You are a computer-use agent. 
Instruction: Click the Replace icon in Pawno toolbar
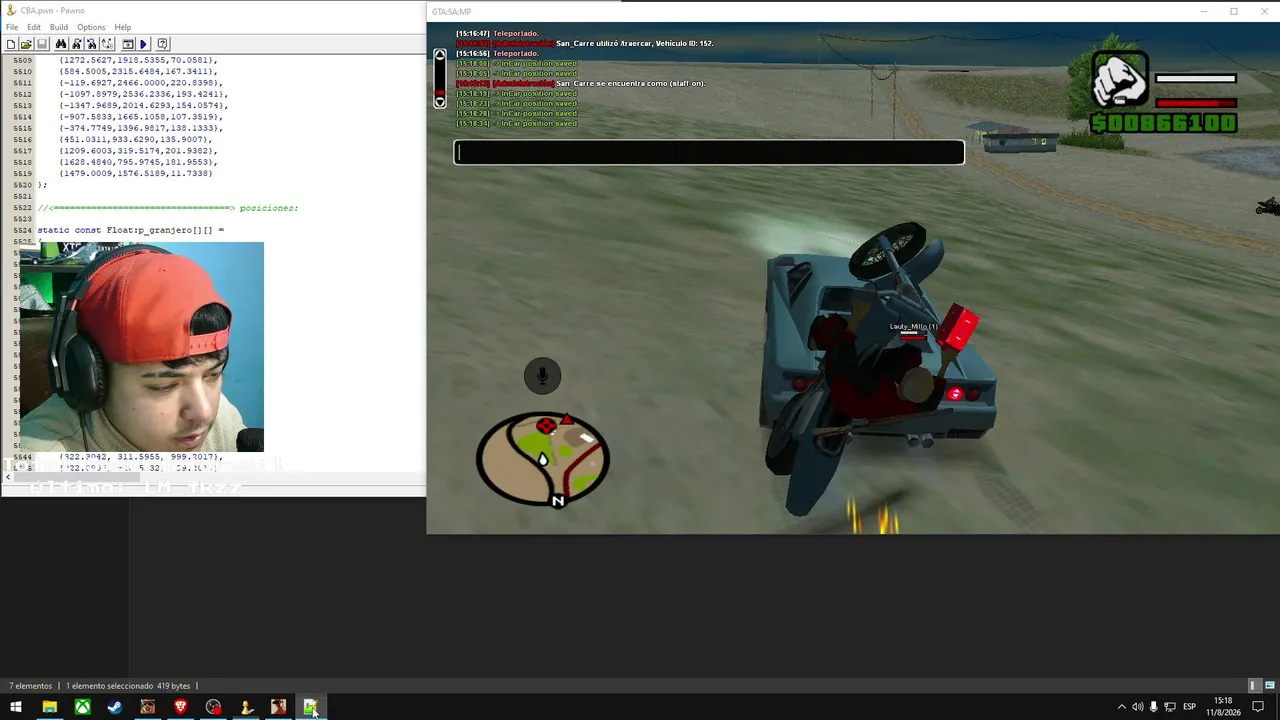pos(106,44)
